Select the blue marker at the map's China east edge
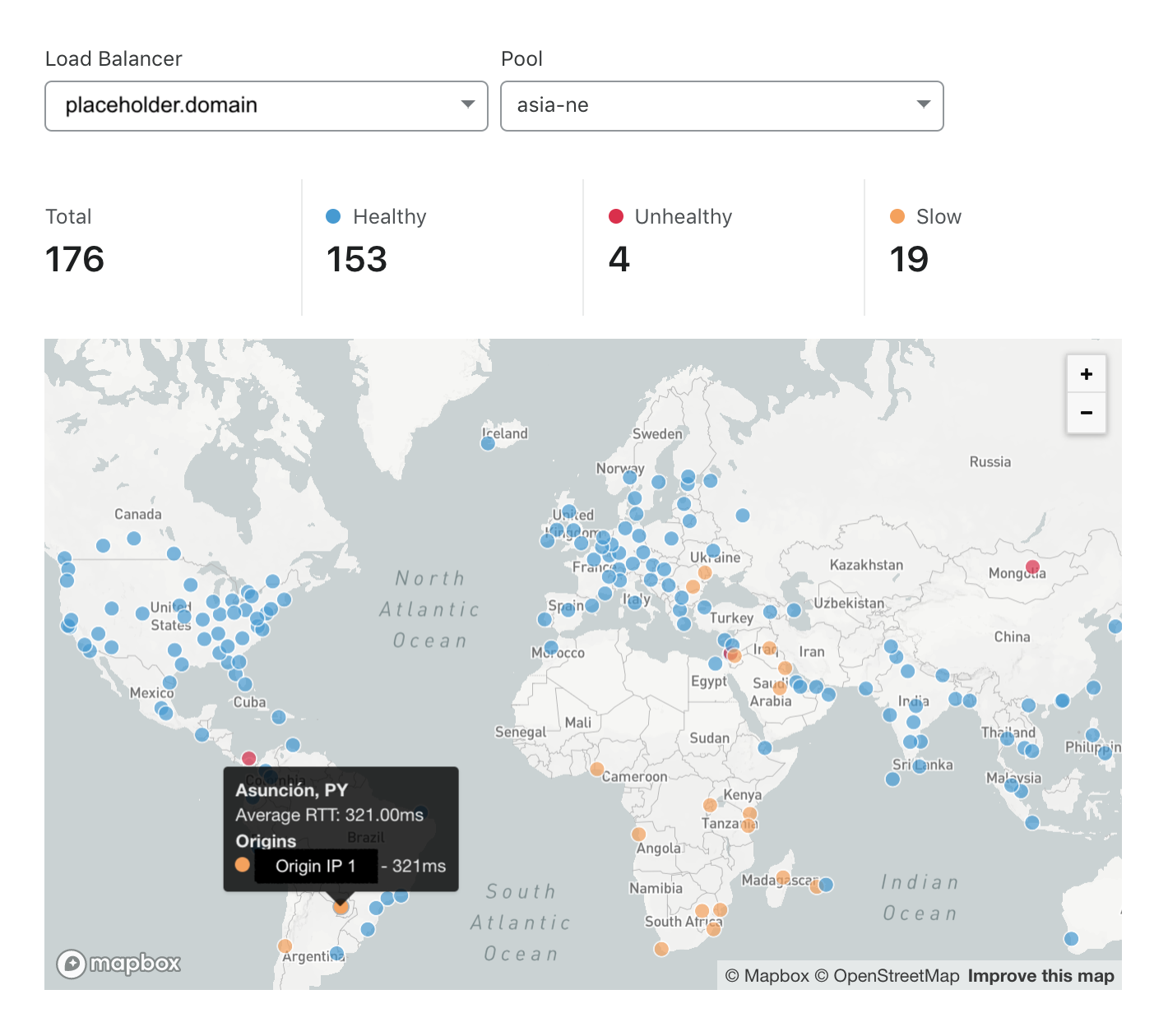The image size is (1168, 1036). coord(1115,627)
